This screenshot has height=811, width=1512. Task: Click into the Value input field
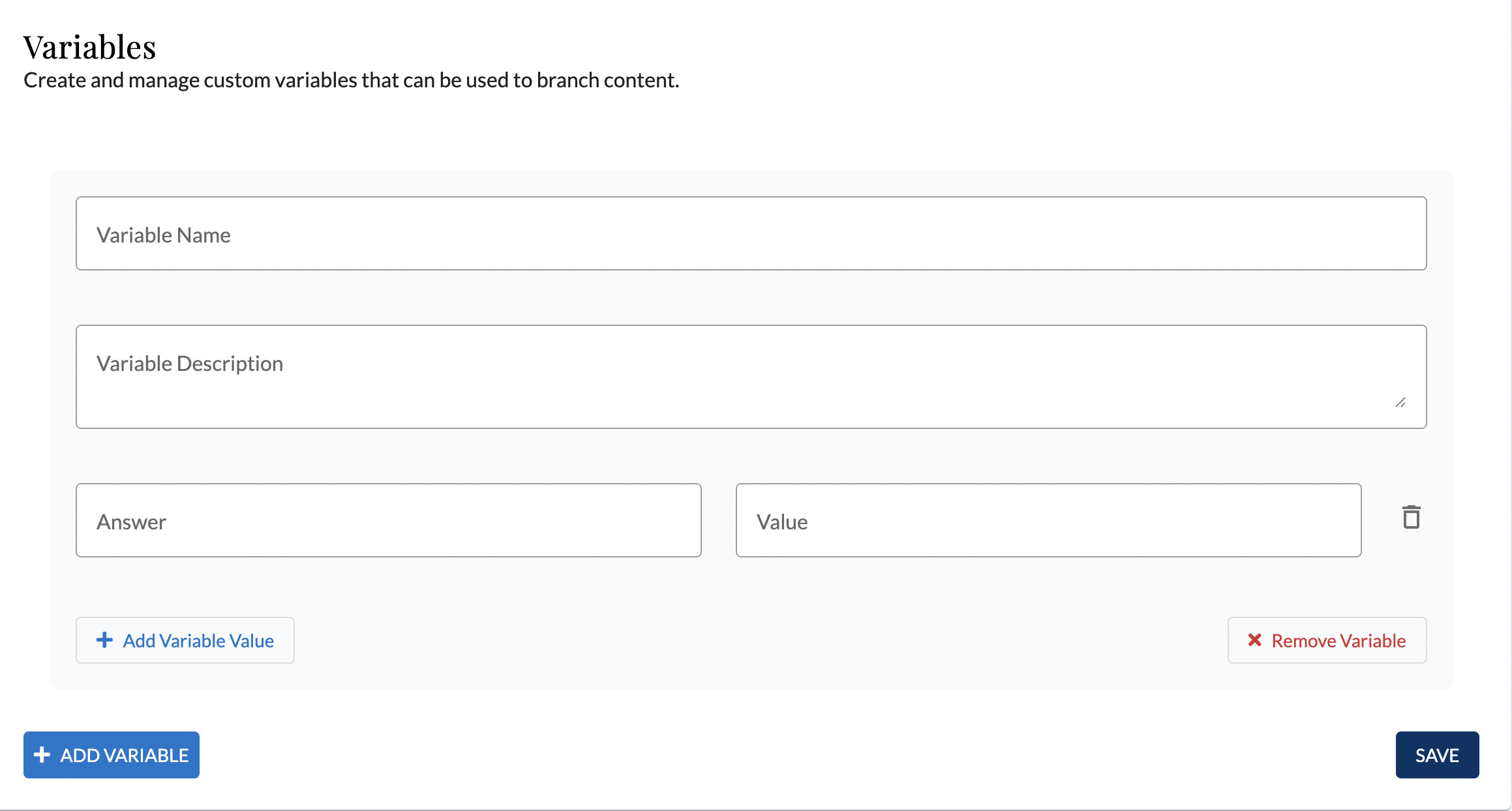click(1048, 520)
